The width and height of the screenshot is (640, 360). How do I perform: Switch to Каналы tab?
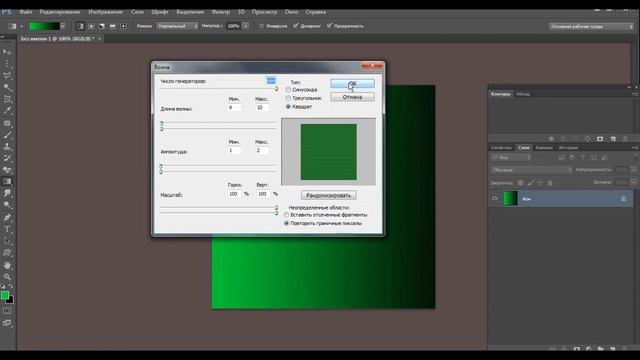(x=544, y=148)
